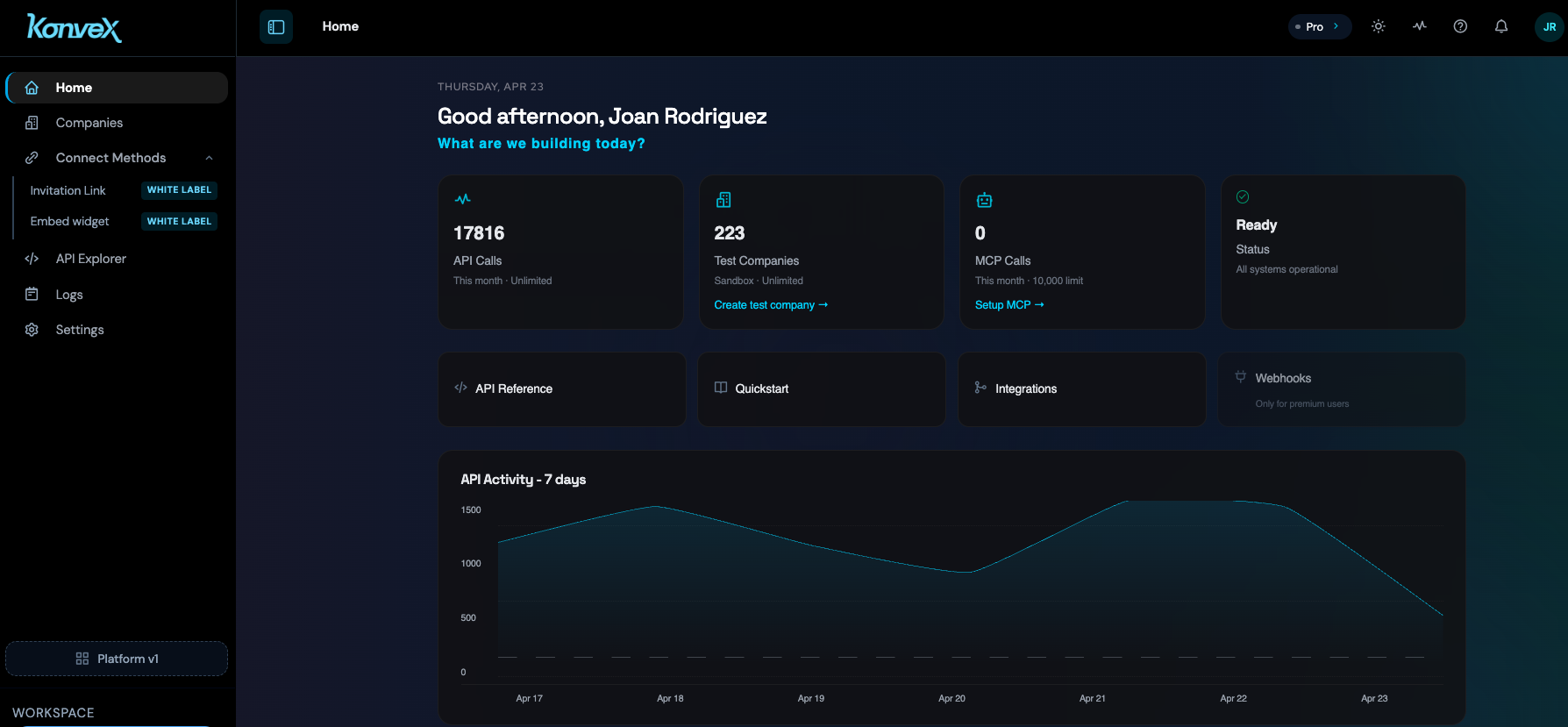This screenshot has width=1568, height=727.
Task: Click the Webhooks plug icon
Action: tap(1241, 377)
